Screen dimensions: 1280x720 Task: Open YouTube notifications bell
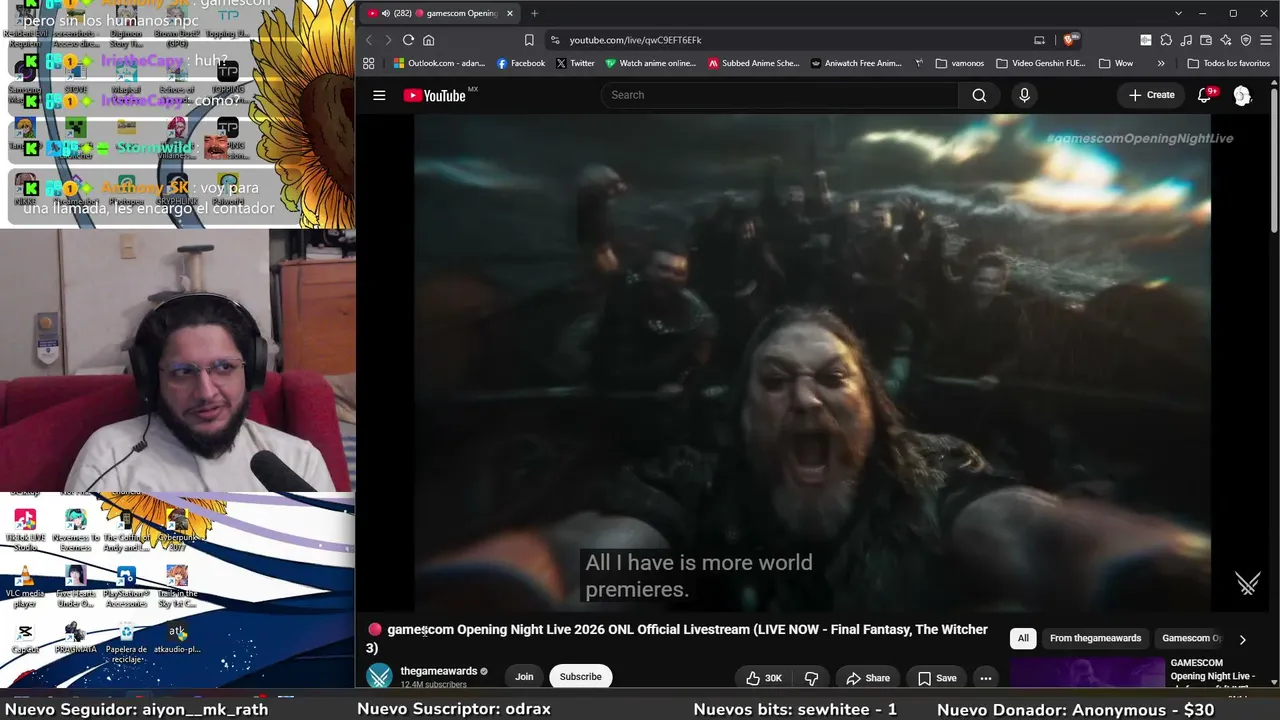pos(1204,95)
